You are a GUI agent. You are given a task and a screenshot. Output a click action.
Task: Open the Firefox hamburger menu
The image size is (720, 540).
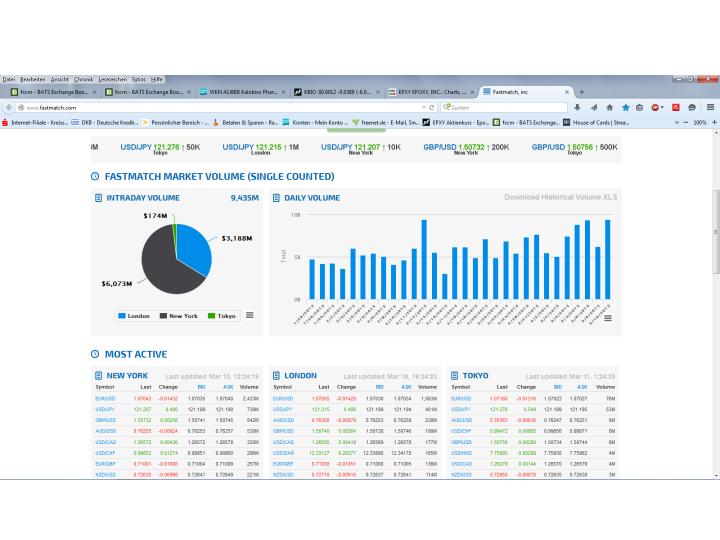point(710,107)
